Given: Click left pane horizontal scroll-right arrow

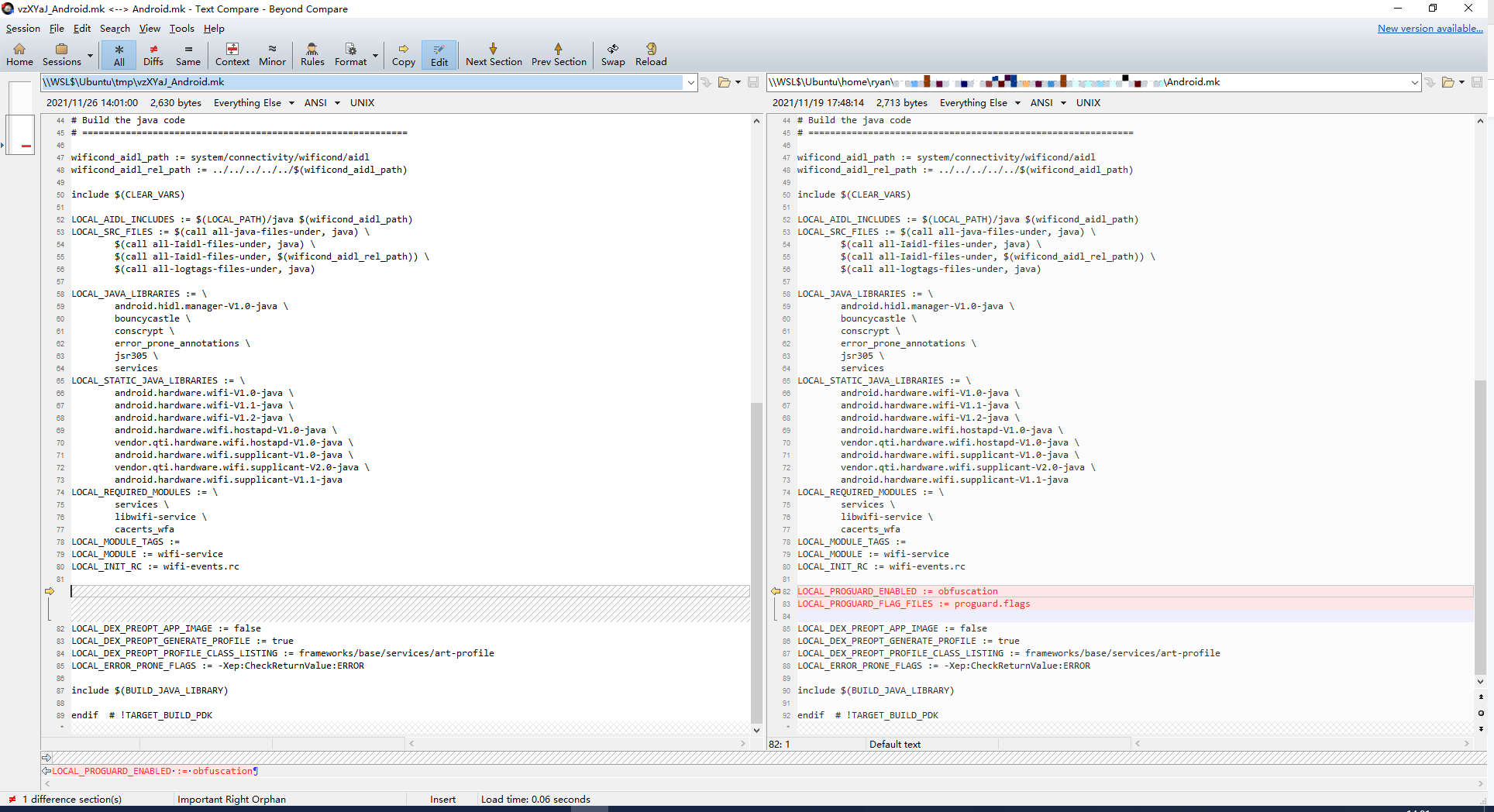Looking at the screenshot, I should 742,744.
